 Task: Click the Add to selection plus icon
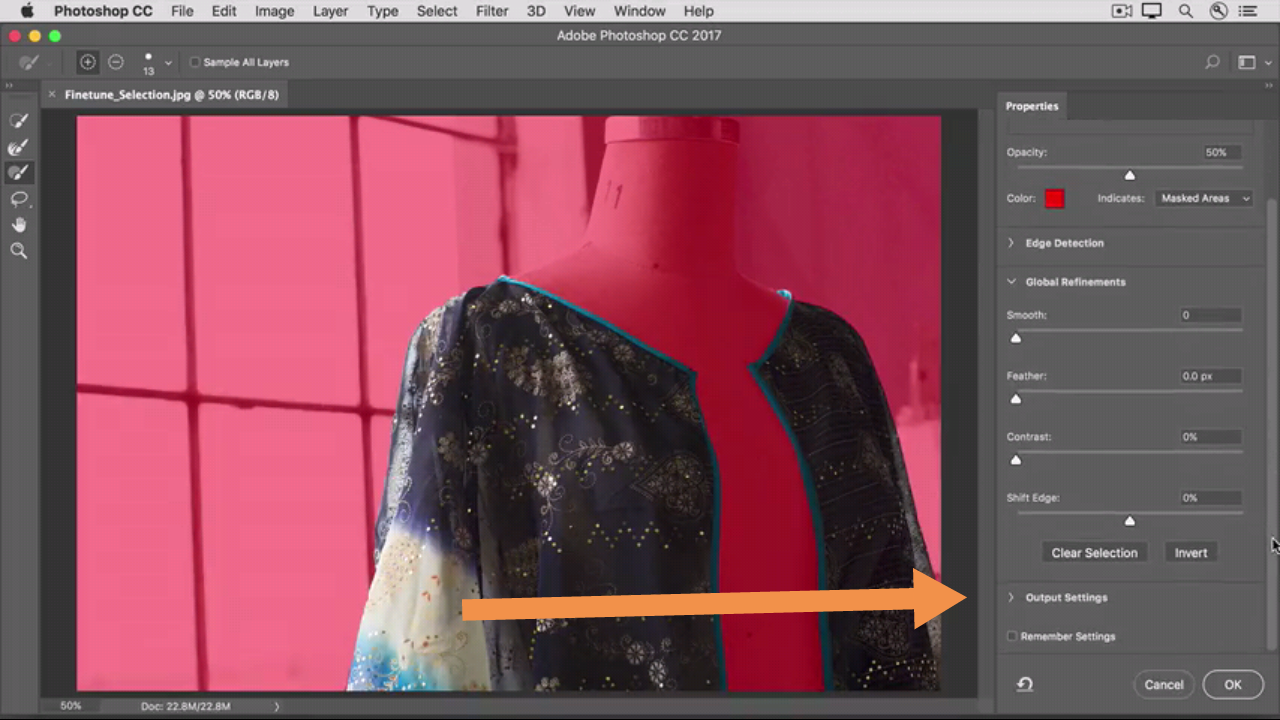[88, 62]
